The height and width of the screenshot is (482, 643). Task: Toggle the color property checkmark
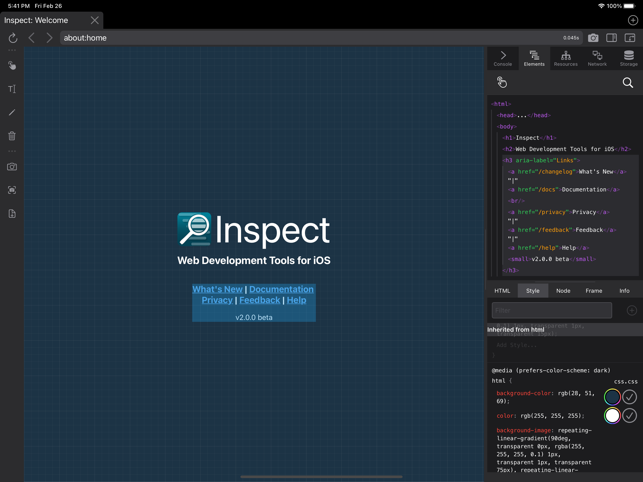tap(629, 416)
